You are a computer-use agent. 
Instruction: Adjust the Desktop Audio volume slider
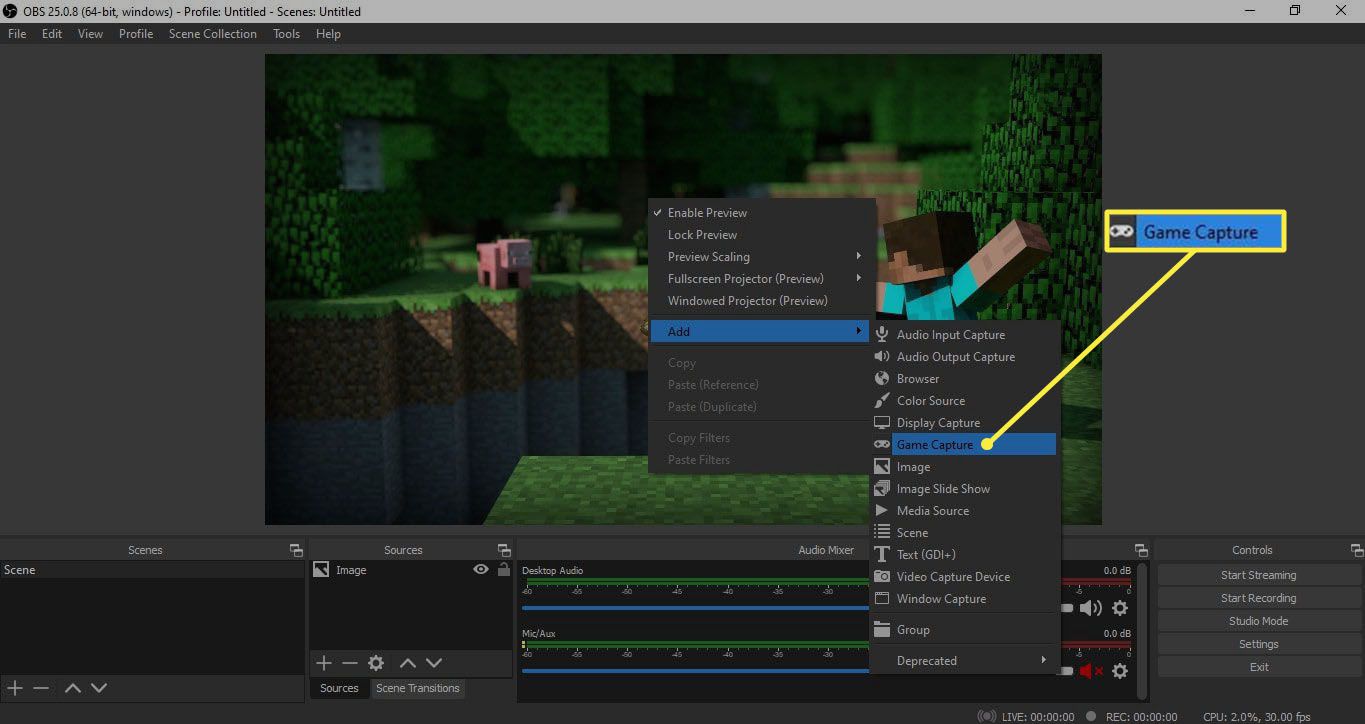point(797,608)
